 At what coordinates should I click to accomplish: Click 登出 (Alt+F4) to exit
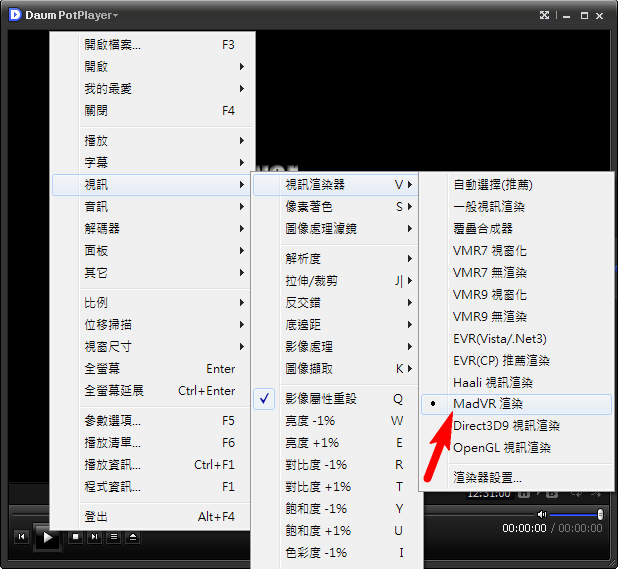click(151, 517)
